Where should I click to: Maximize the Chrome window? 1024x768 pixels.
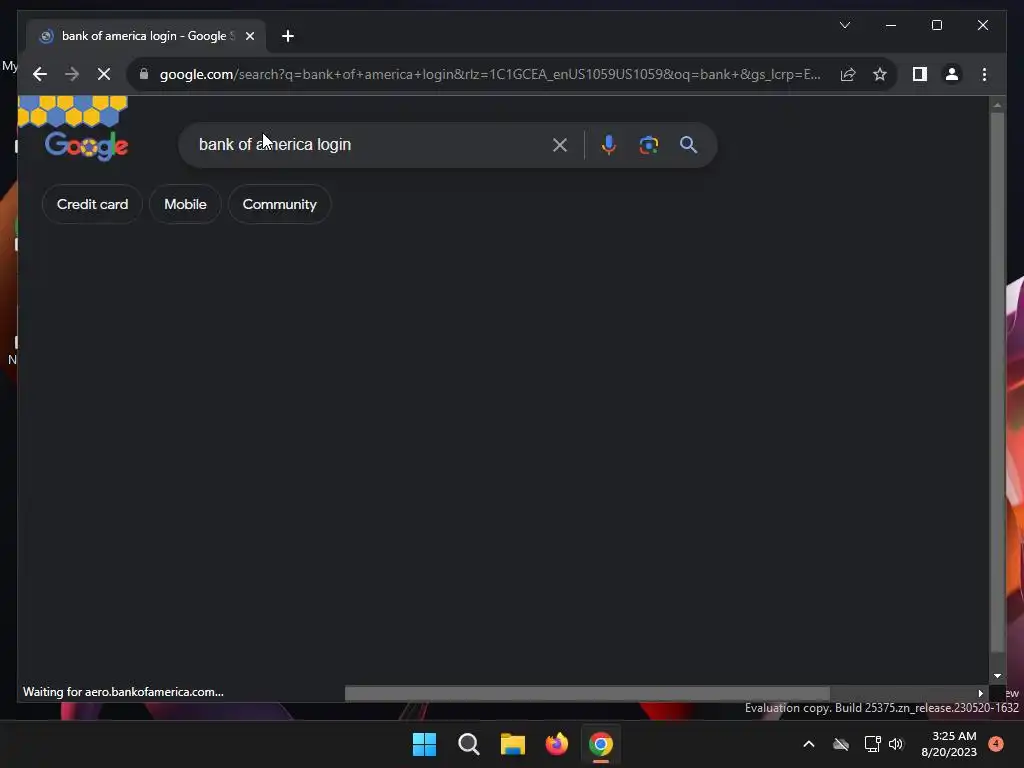click(936, 25)
